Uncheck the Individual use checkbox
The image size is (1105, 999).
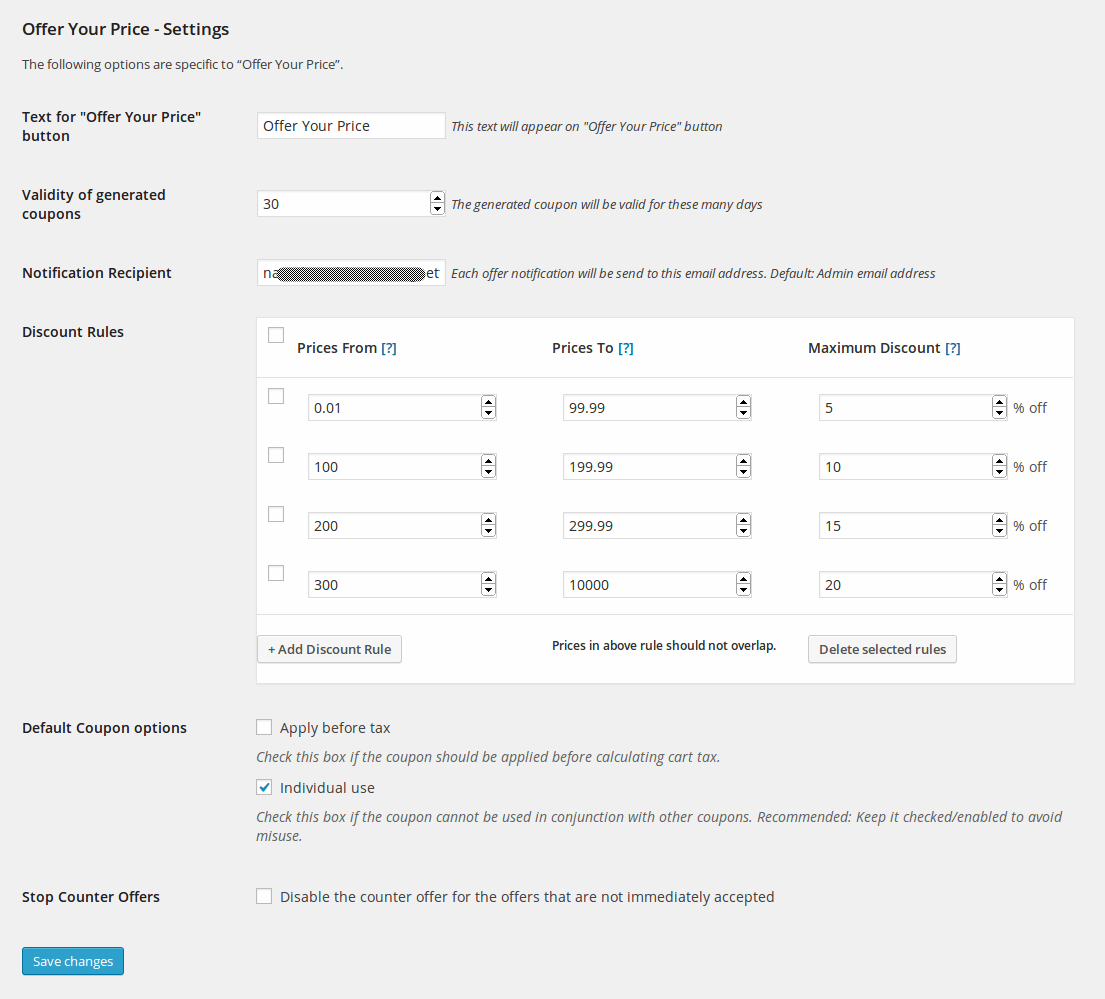[x=264, y=787]
